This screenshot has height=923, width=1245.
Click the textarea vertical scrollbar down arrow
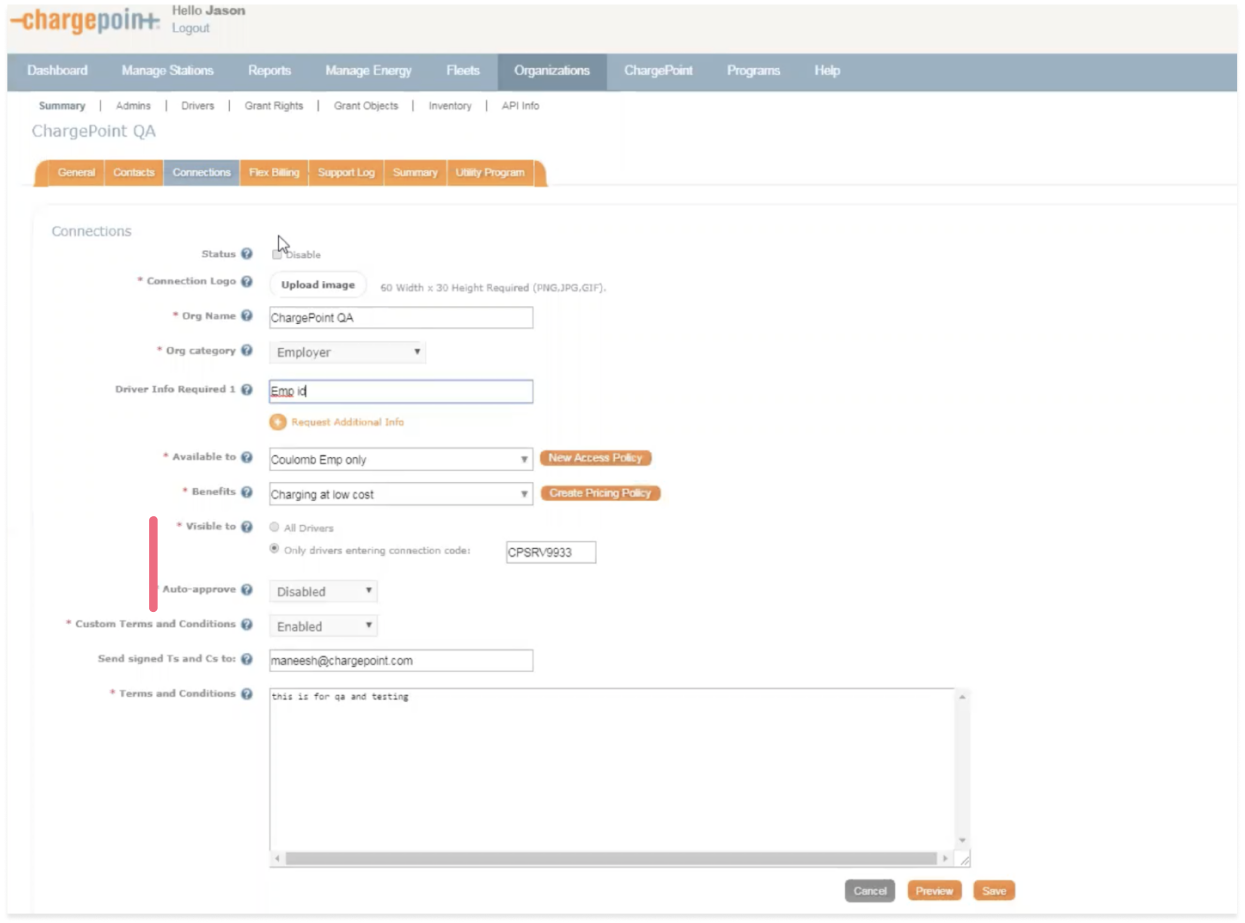coord(963,841)
